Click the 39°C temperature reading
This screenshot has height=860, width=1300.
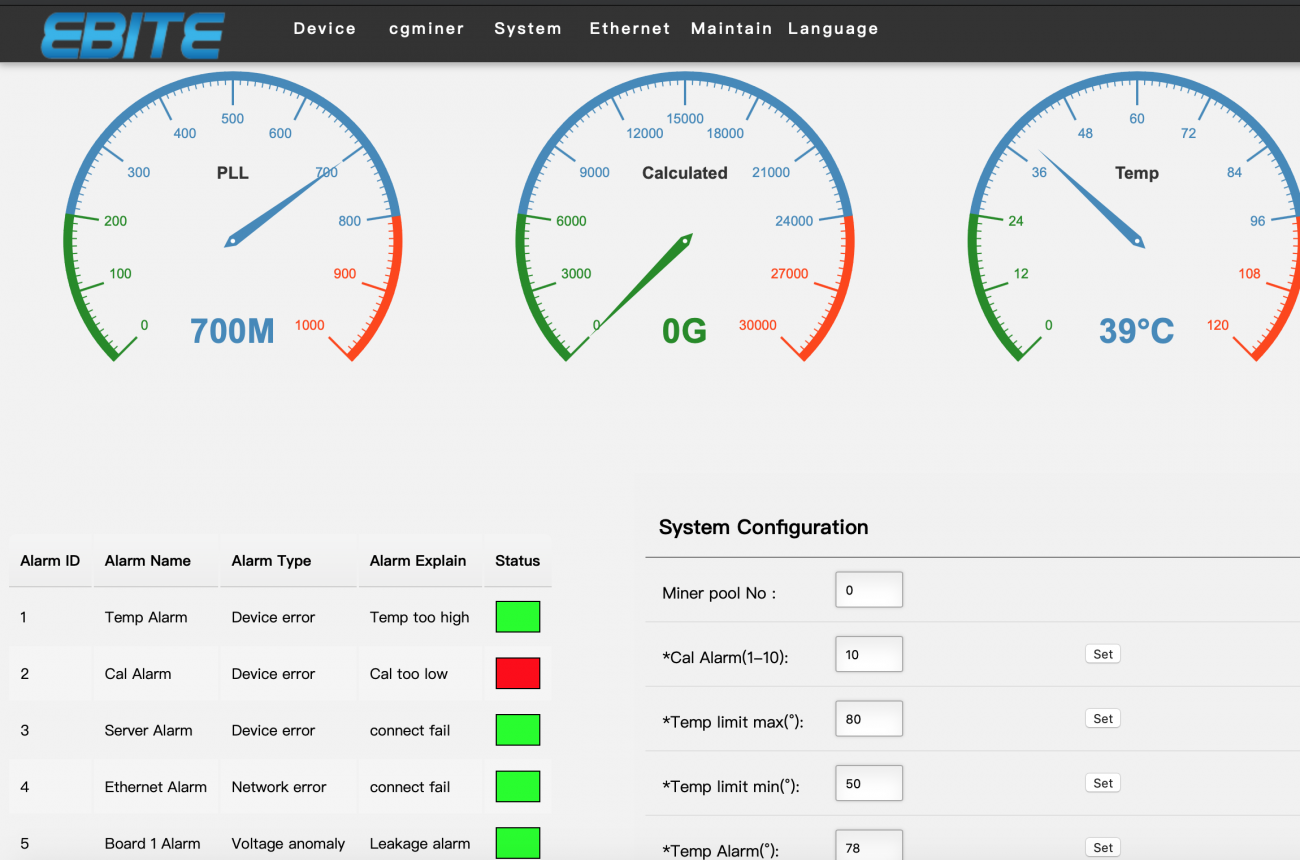click(1136, 331)
